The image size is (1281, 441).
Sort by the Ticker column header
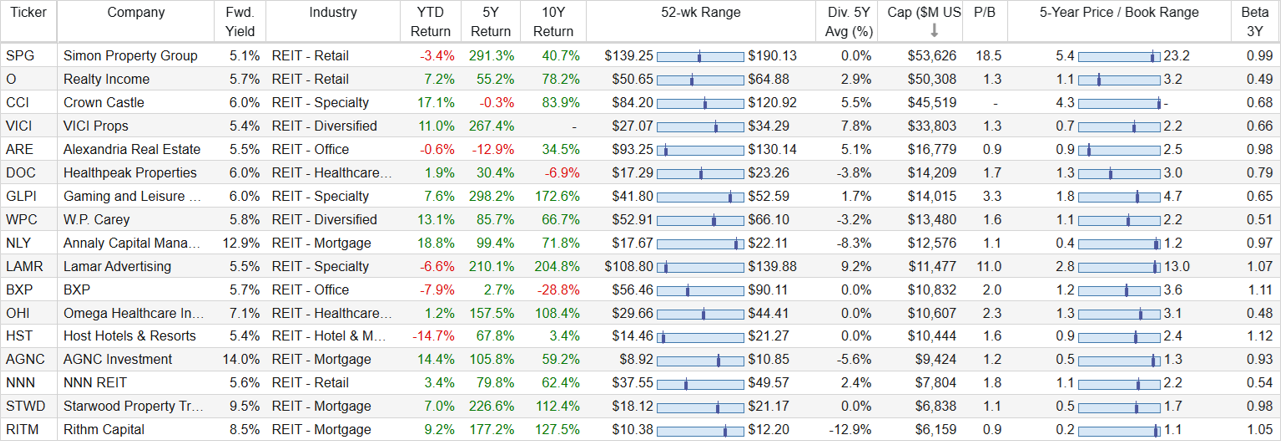(x=28, y=13)
